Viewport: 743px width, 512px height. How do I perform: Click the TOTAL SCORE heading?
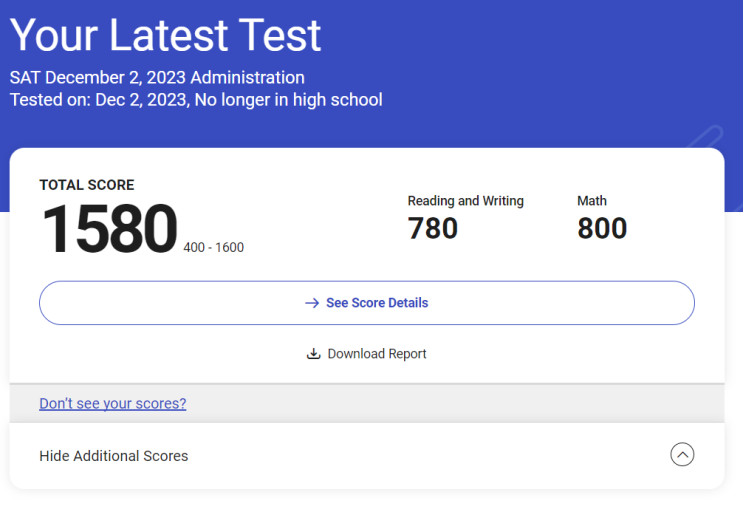pyautogui.click(x=87, y=185)
